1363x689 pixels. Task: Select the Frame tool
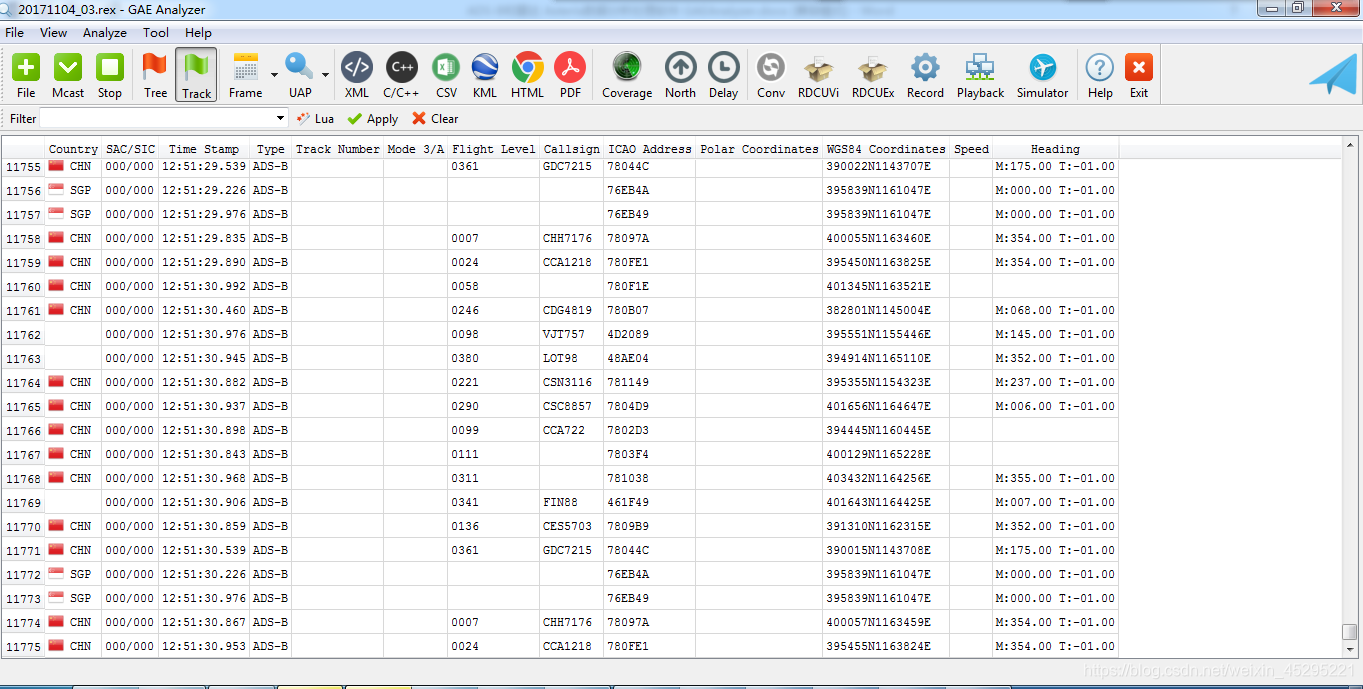pos(245,76)
